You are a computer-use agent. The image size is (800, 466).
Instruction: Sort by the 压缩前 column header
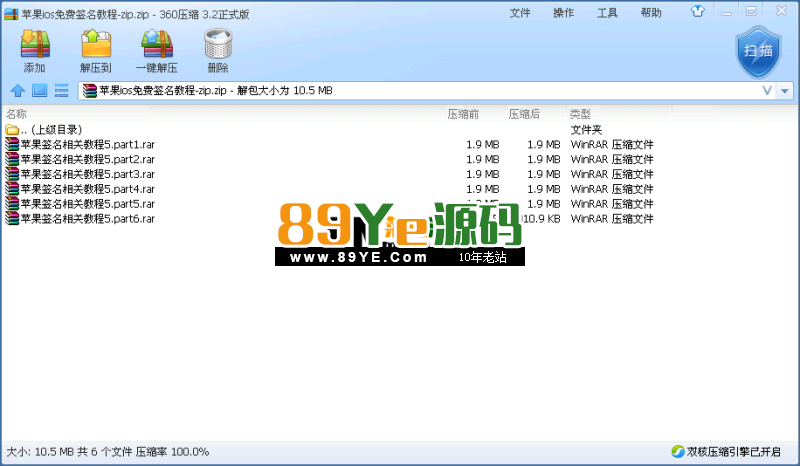[463, 114]
